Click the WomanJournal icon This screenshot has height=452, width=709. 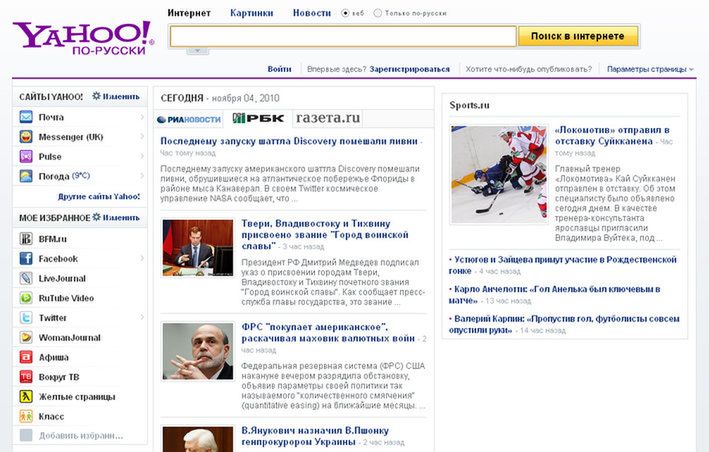click(26, 337)
